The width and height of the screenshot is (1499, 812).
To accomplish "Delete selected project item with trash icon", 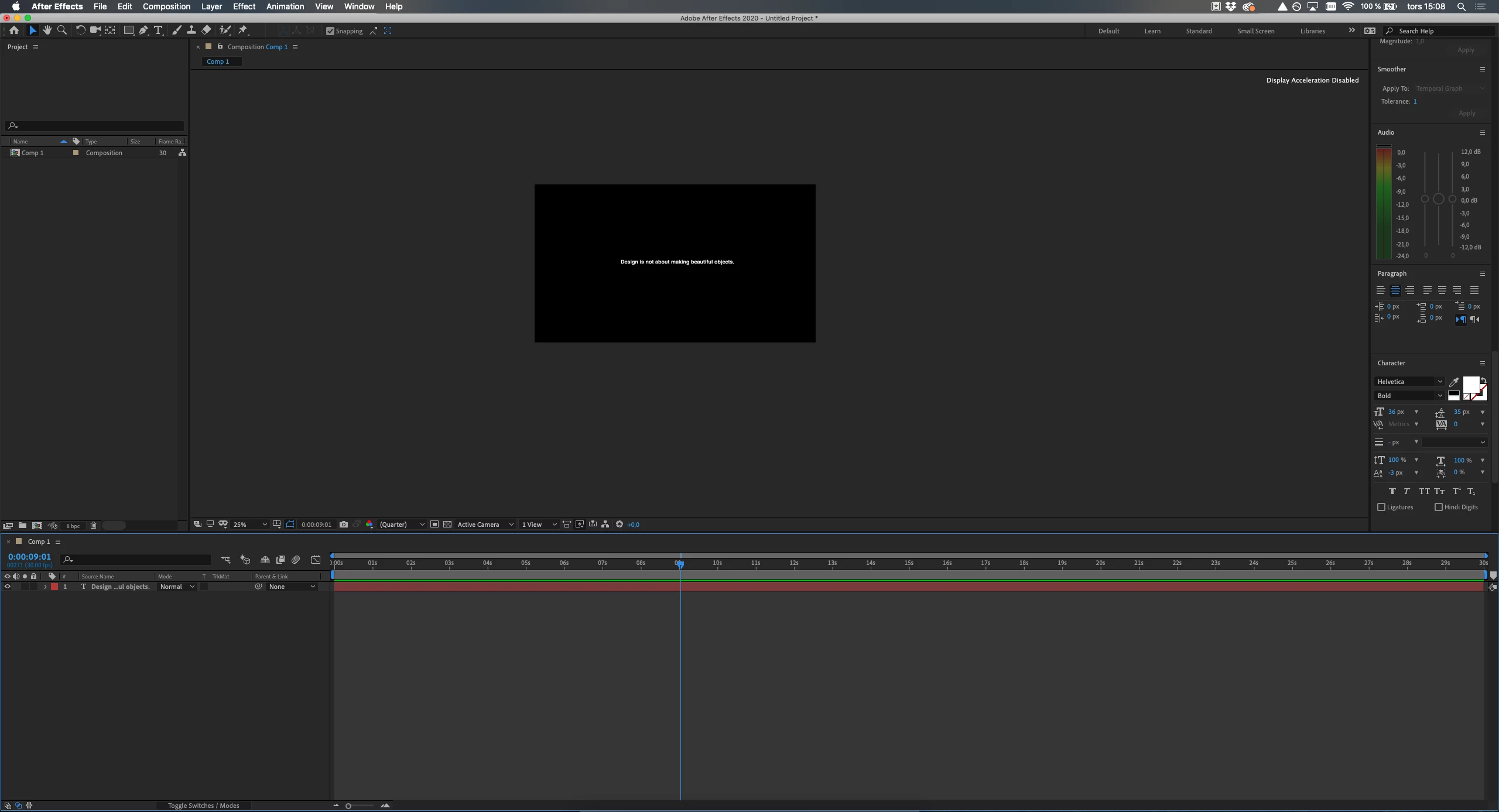I will click(93, 526).
